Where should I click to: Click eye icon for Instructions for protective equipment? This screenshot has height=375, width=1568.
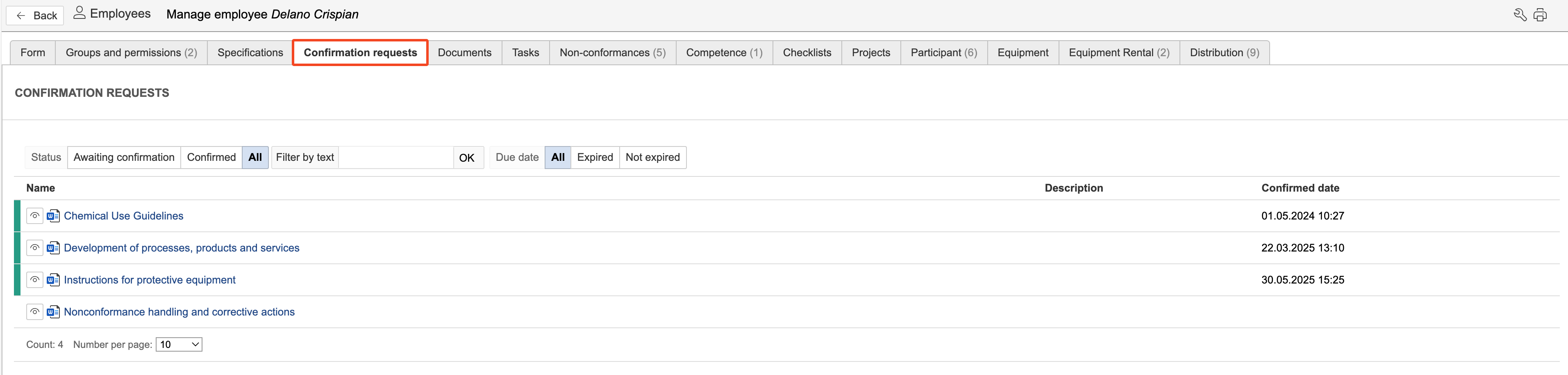click(35, 280)
